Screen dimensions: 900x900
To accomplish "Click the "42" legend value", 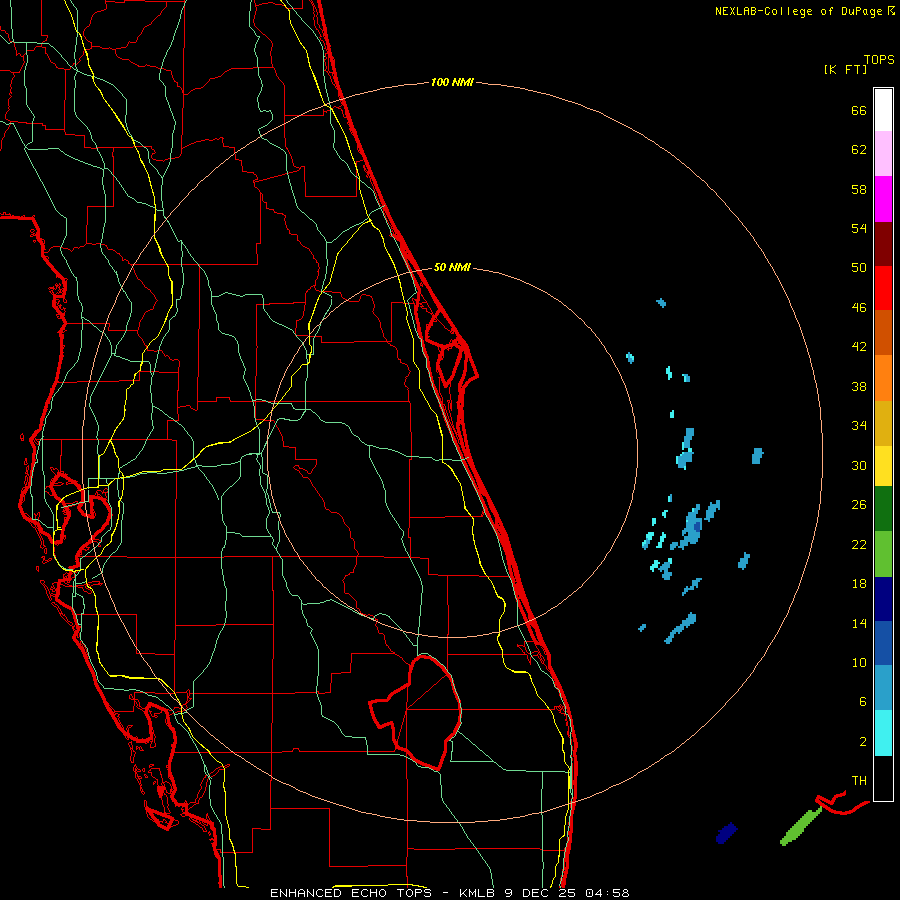I will pyautogui.click(x=859, y=347).
